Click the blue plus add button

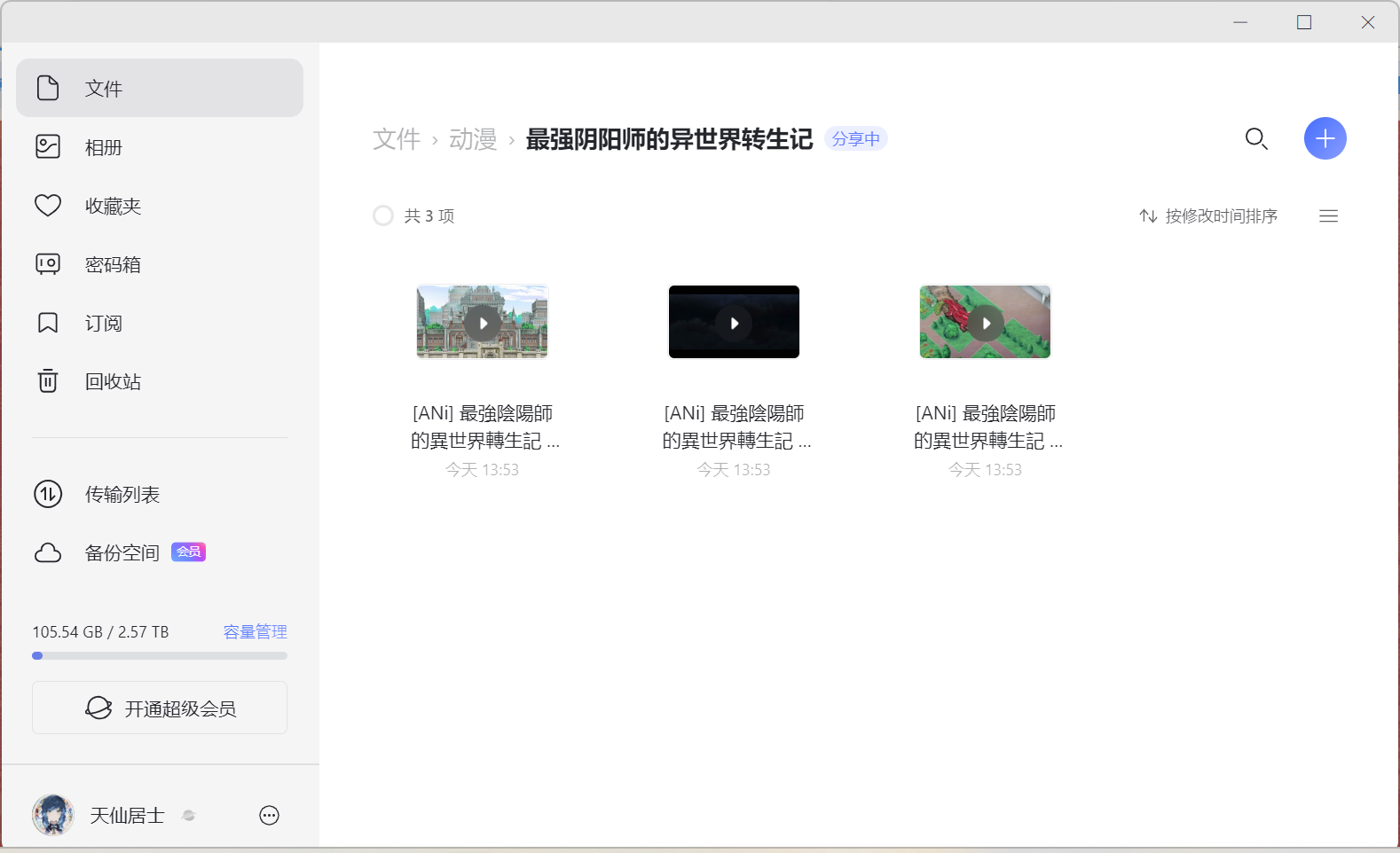point(1325,138)
